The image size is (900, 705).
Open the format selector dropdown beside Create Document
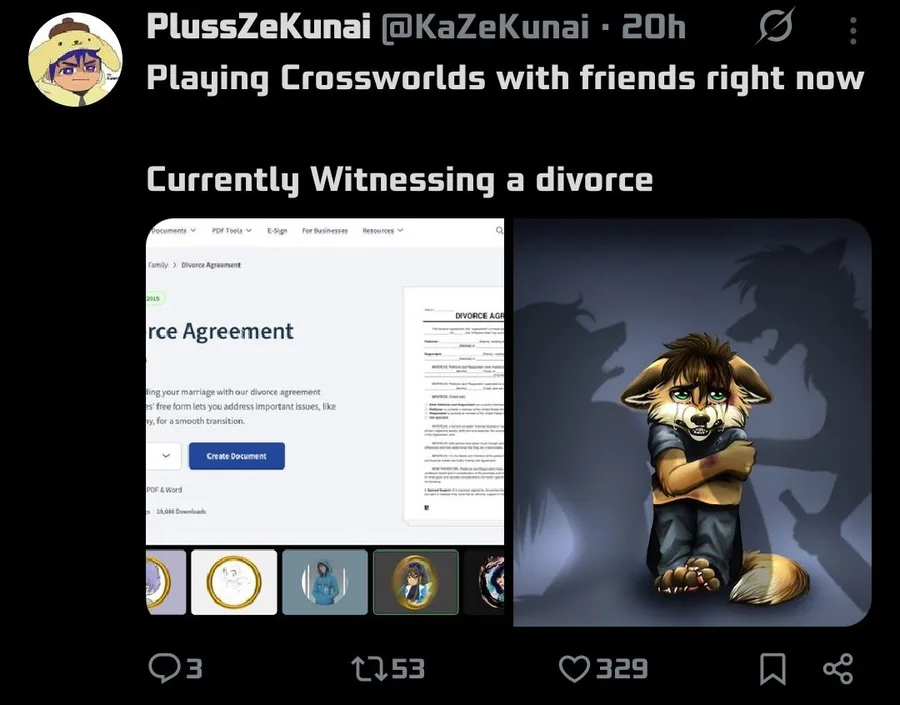click(x=164, y=456)
